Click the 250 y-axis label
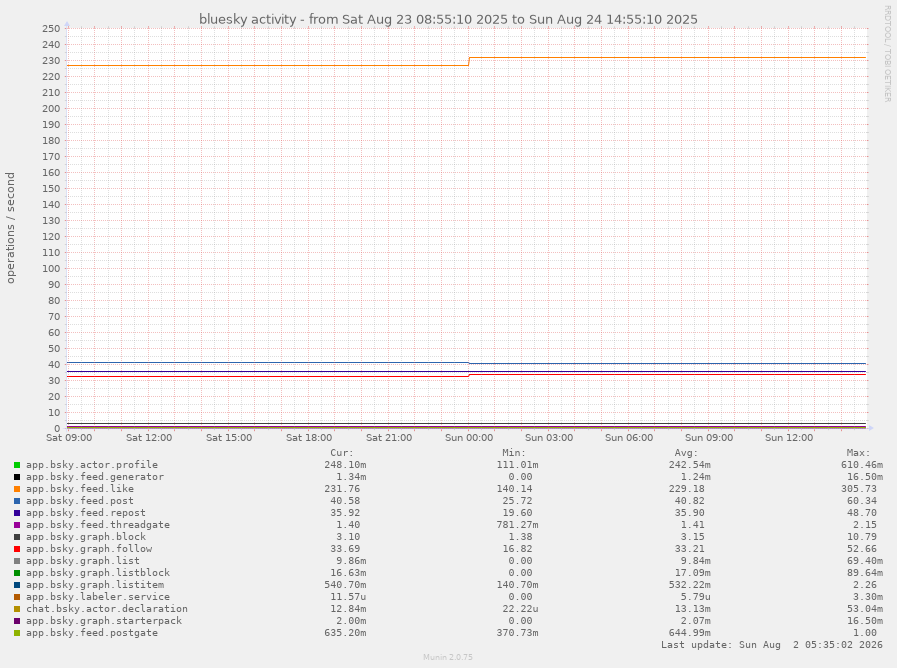The width and height of the screenshot is (897, 668). tap(51, 29)
